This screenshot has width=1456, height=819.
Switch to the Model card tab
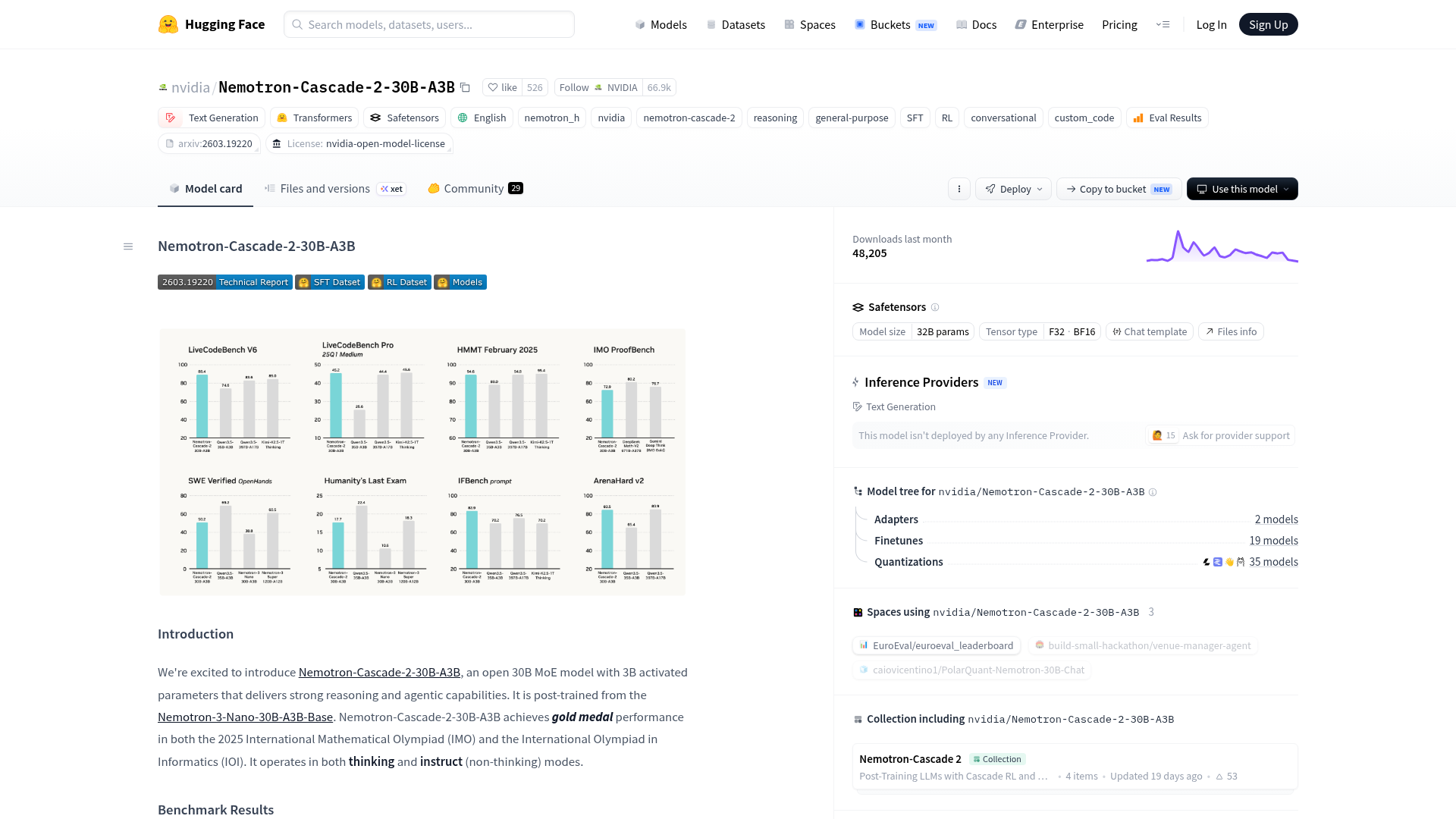coord(206,189)
